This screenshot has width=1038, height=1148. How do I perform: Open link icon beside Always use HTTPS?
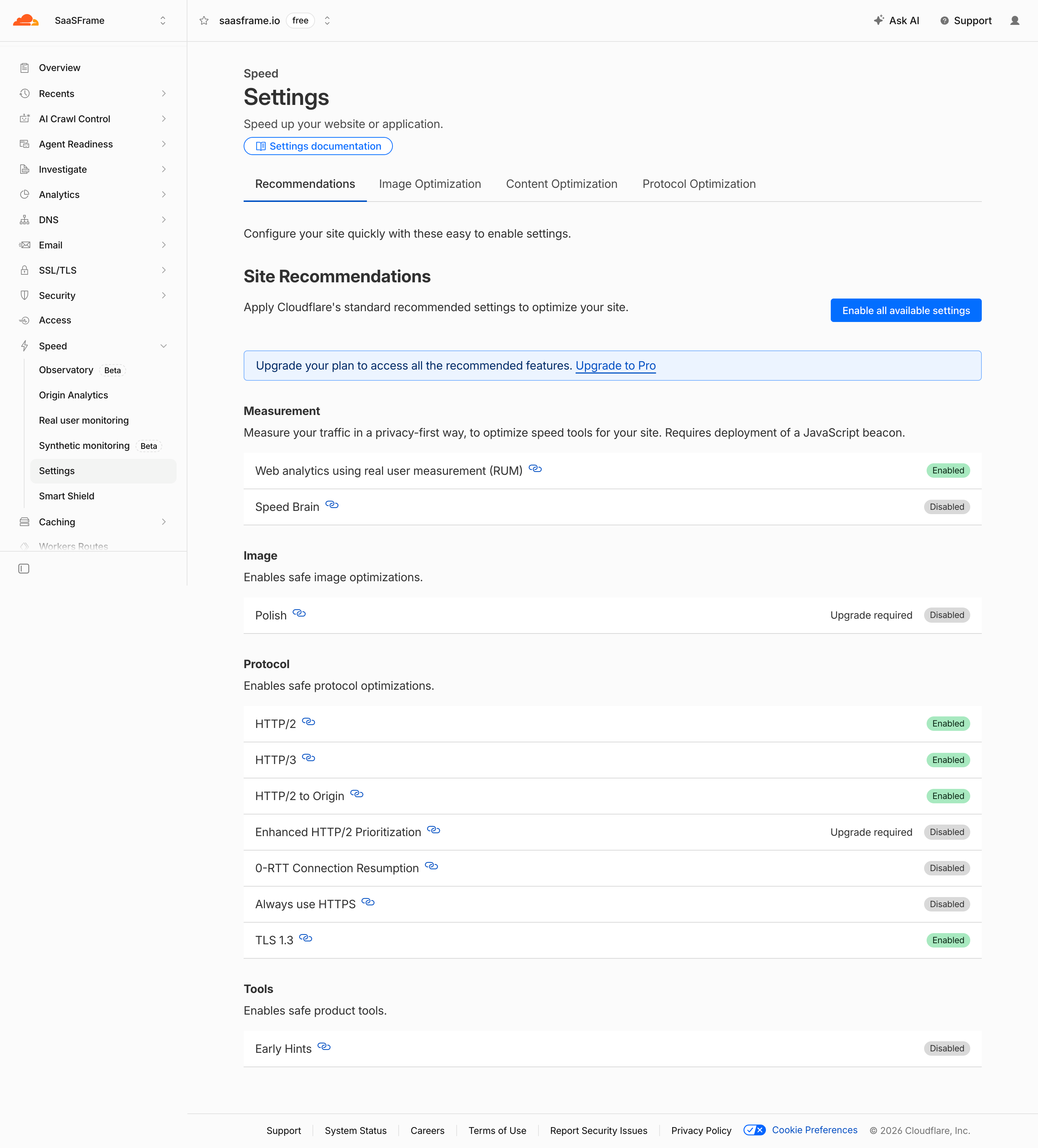click(x=368, y=902)
